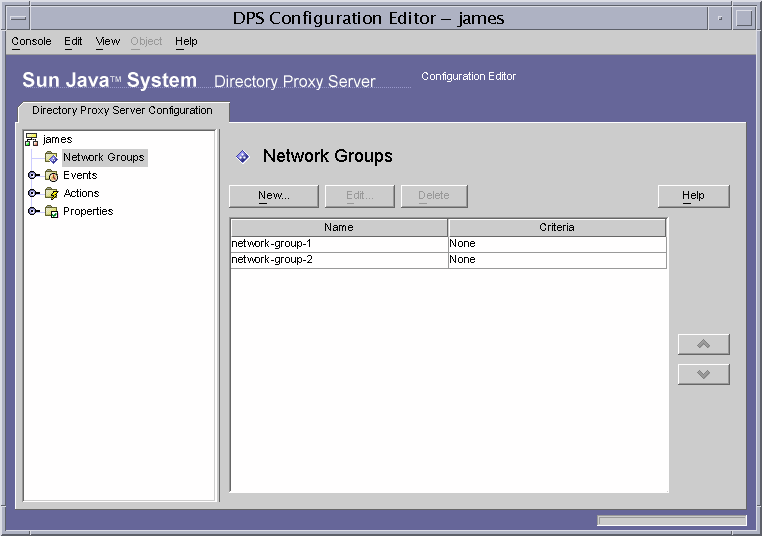762x536 pixels.
Task: Click the Criteria column header
Action: 557,227
